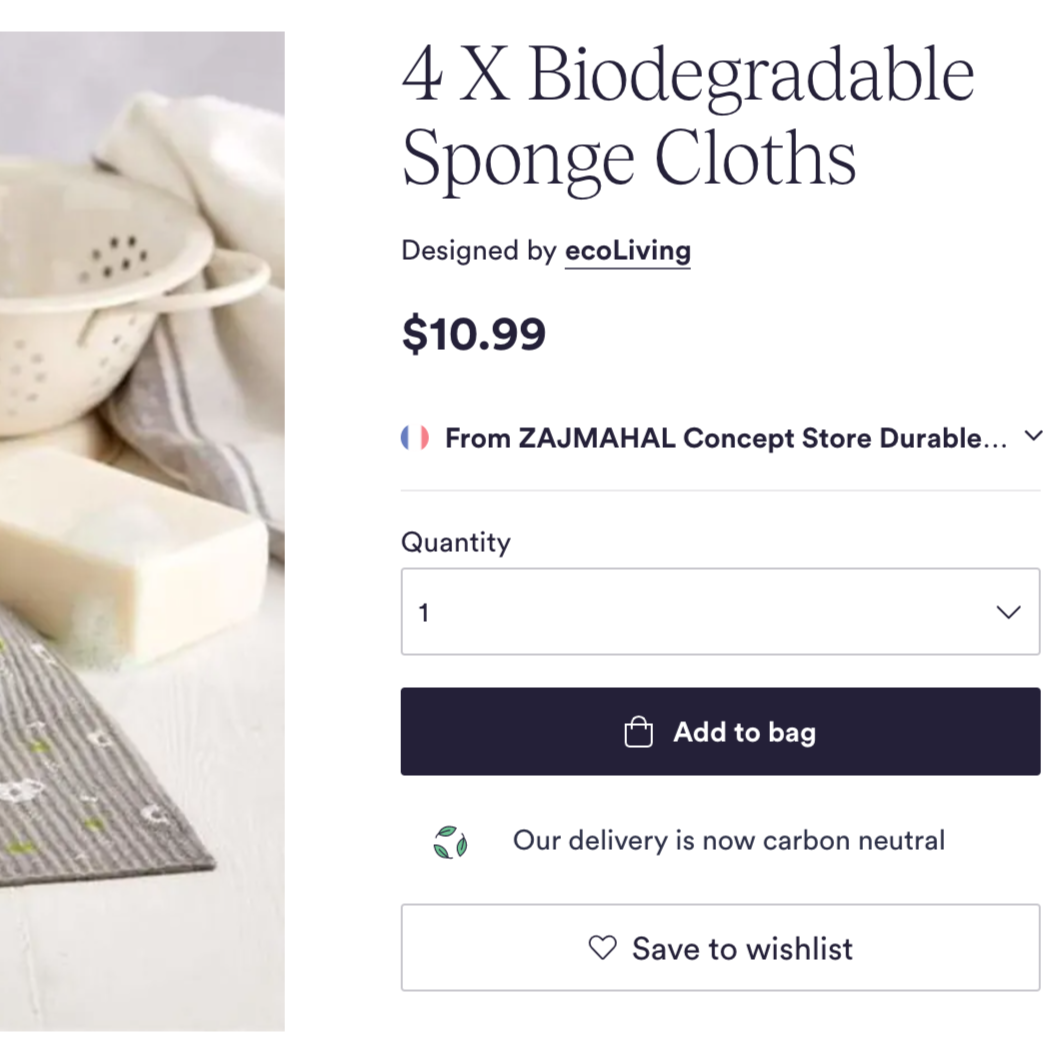Click the Add to bag button
This screenshot has height=1051, width=1051.
(720, 731)
